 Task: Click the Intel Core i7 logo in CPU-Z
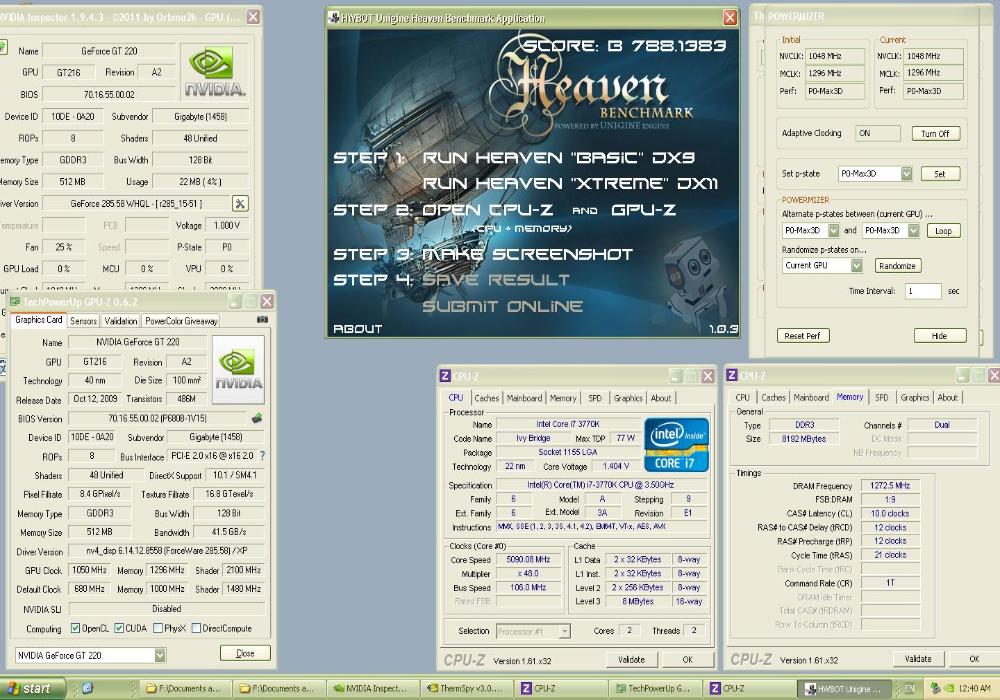coord(676,444)
